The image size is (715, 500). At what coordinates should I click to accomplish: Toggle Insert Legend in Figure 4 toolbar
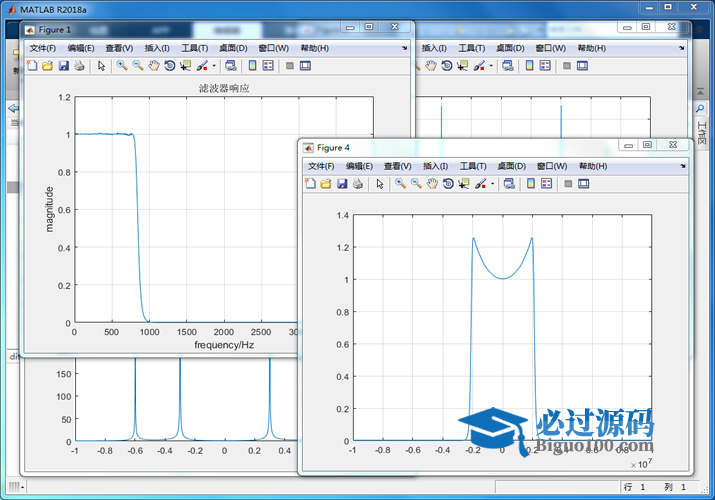pos(546,184)
